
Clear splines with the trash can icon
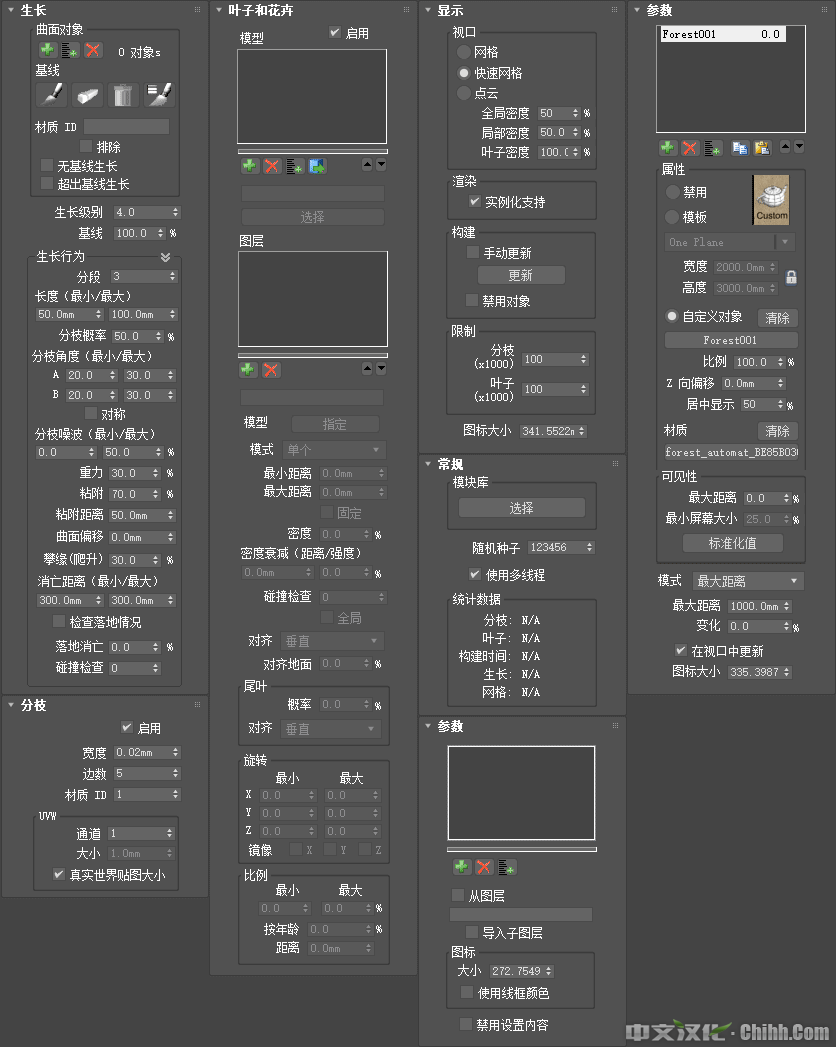[122, 94]
